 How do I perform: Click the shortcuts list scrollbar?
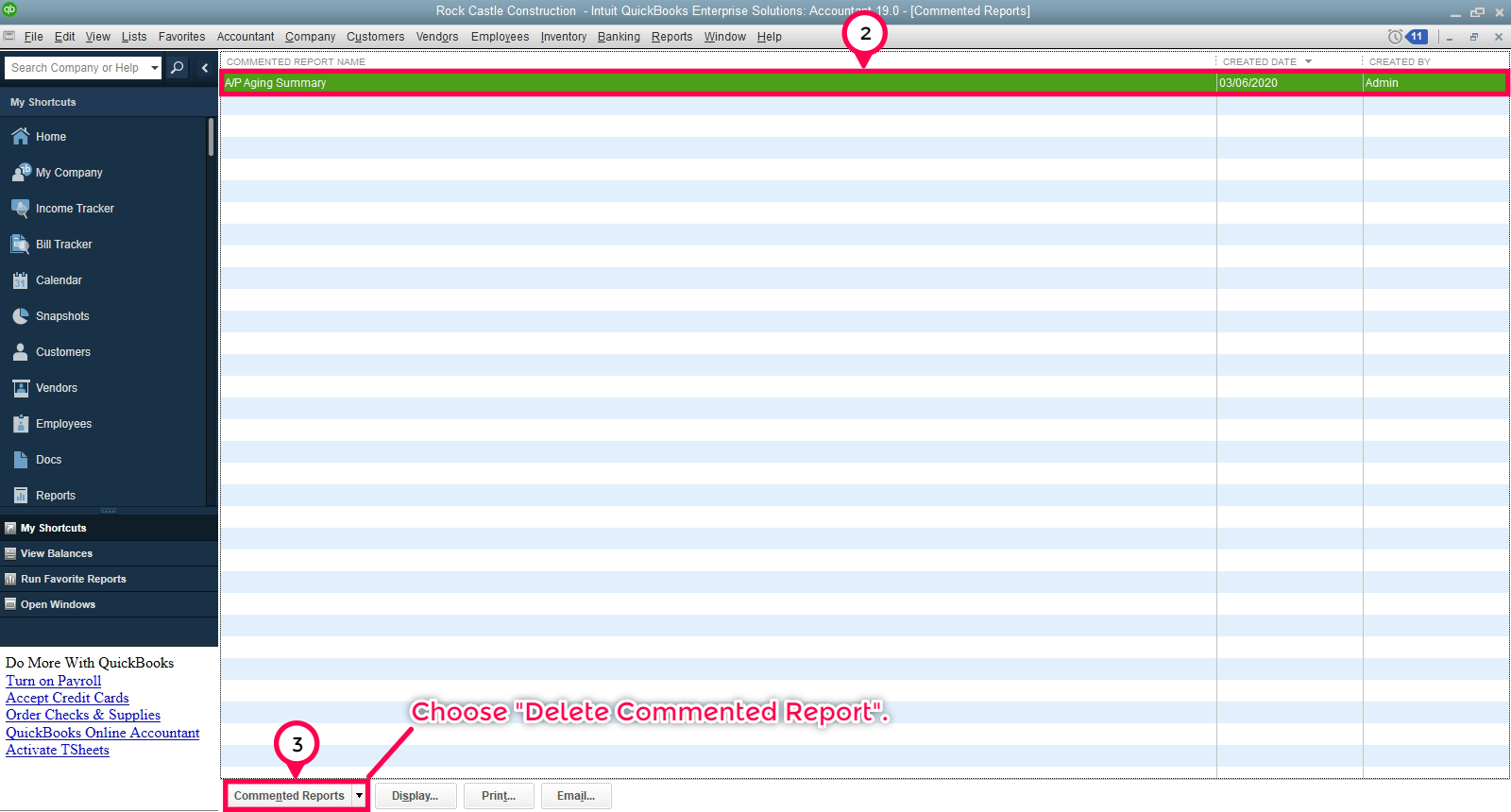(x=211, y=137)
